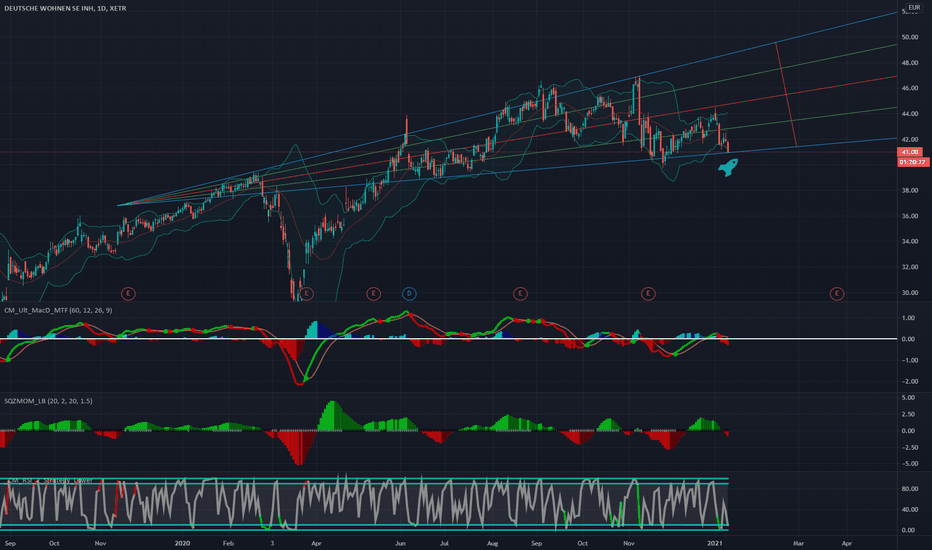The image size is (932, 550).
Task: Click the Jun label on the time axis
Action: pos(401,543)
